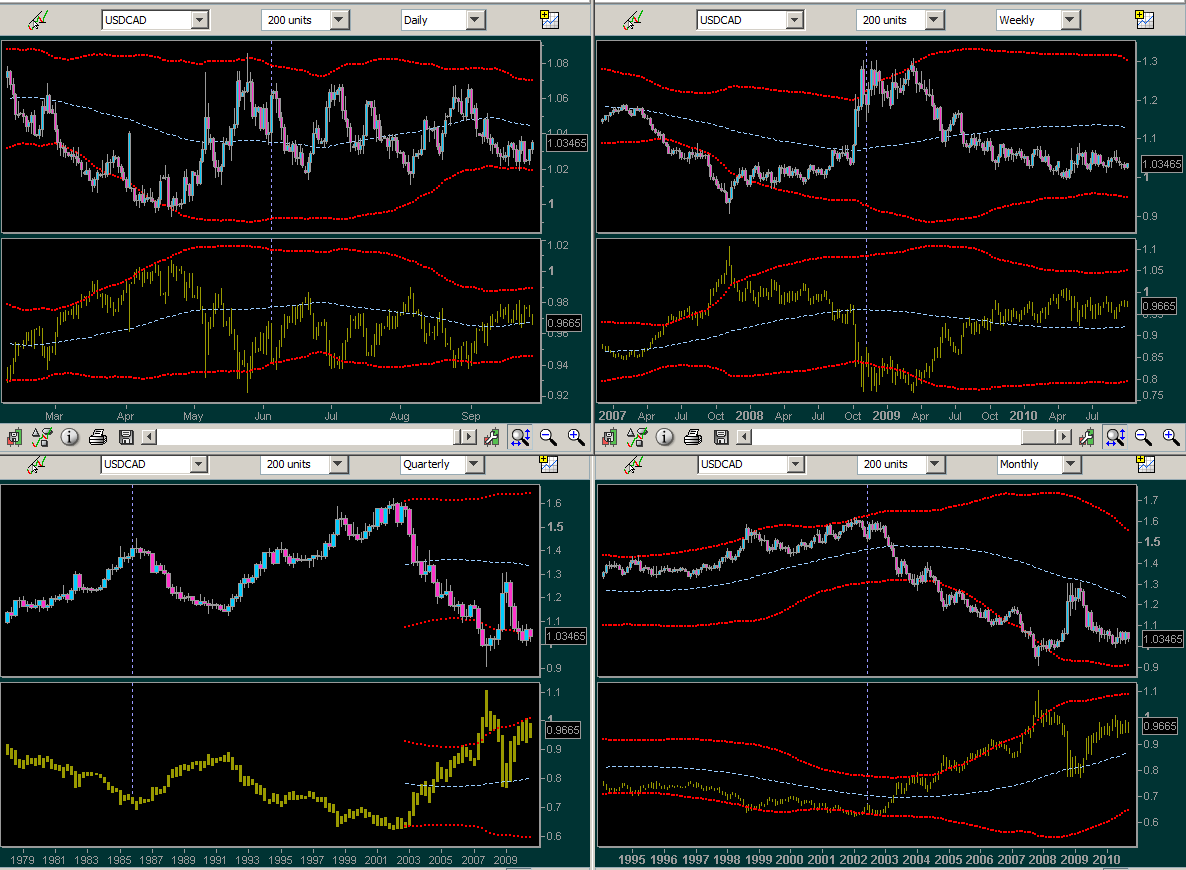
Task: Click the 1.03465 price label on Daily chart
Action: click(x=567, y=143)
